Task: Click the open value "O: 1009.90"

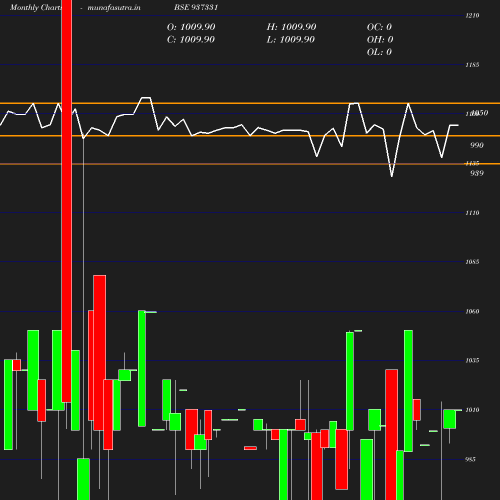Action: pyautogui.click(x=191, y=27)
